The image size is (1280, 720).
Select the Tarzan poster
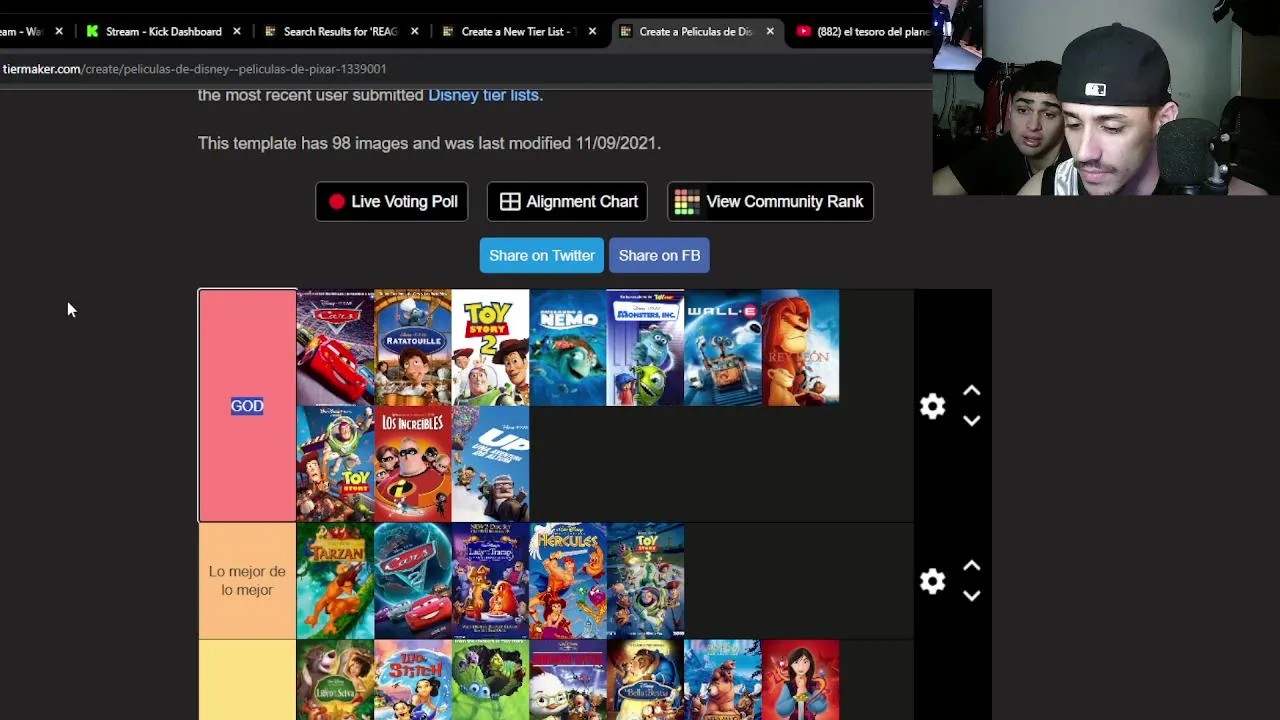coord(335,581)
